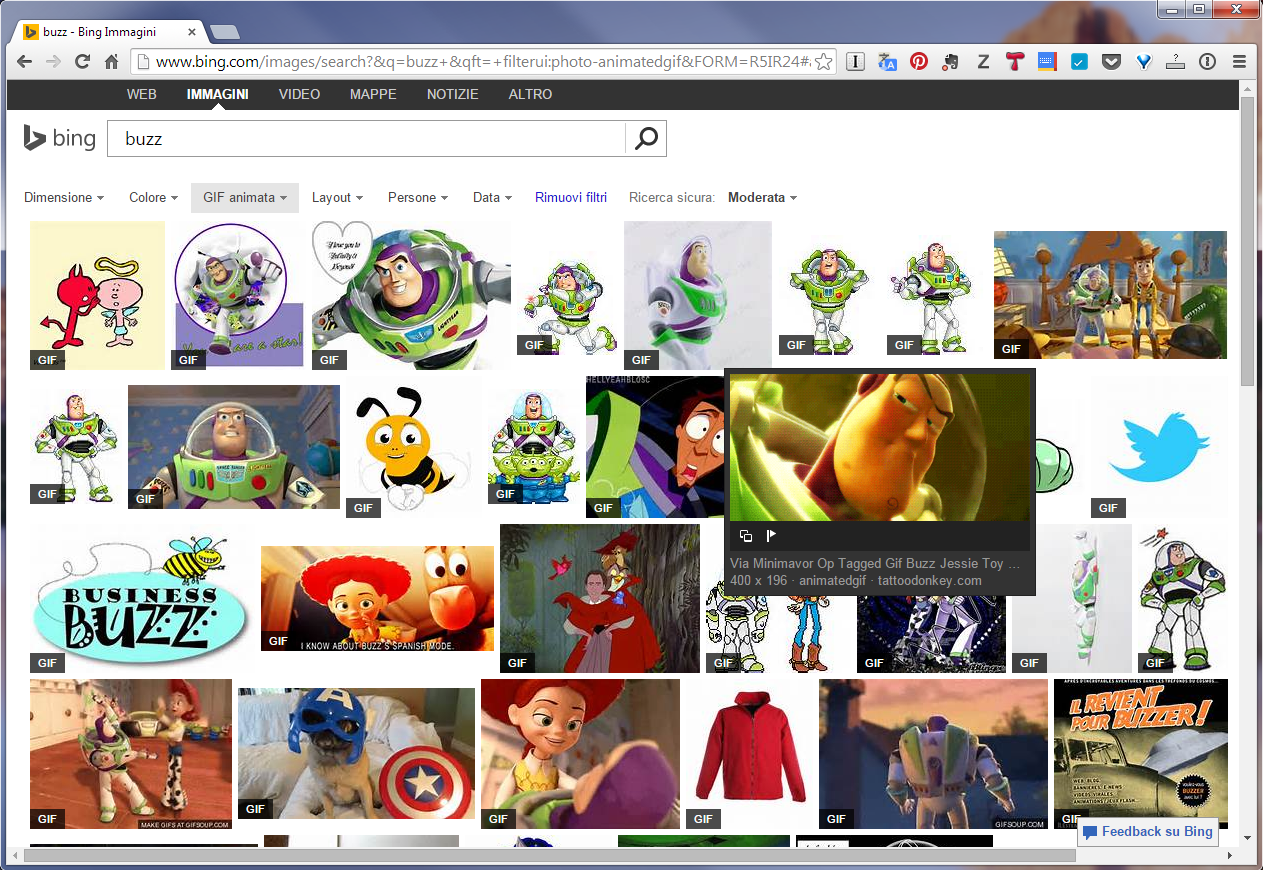Expand the Colore filter
Image resolution: width=1263 pixels, height=870 pixels.
click(x=153, y=198)
